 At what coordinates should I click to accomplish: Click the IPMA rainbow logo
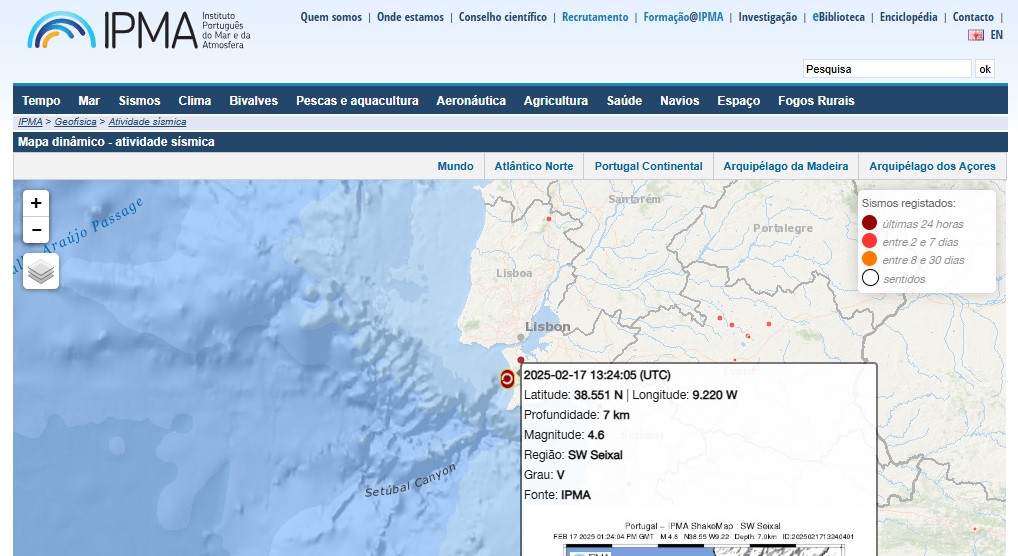pyautogui.click(x=62, y=31)
